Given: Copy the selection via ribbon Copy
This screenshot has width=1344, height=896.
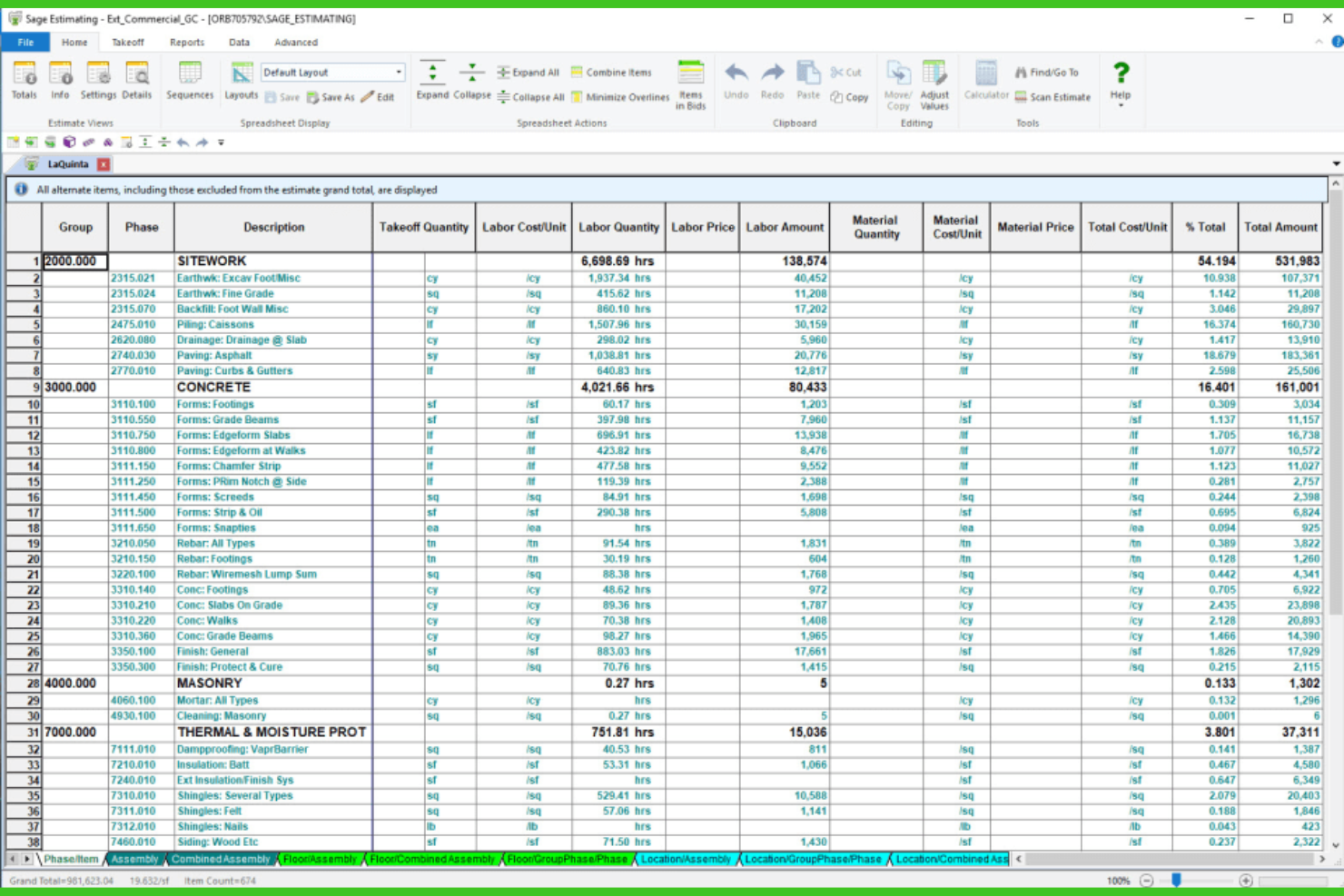Looking at the screenshot, I should 850,97.
